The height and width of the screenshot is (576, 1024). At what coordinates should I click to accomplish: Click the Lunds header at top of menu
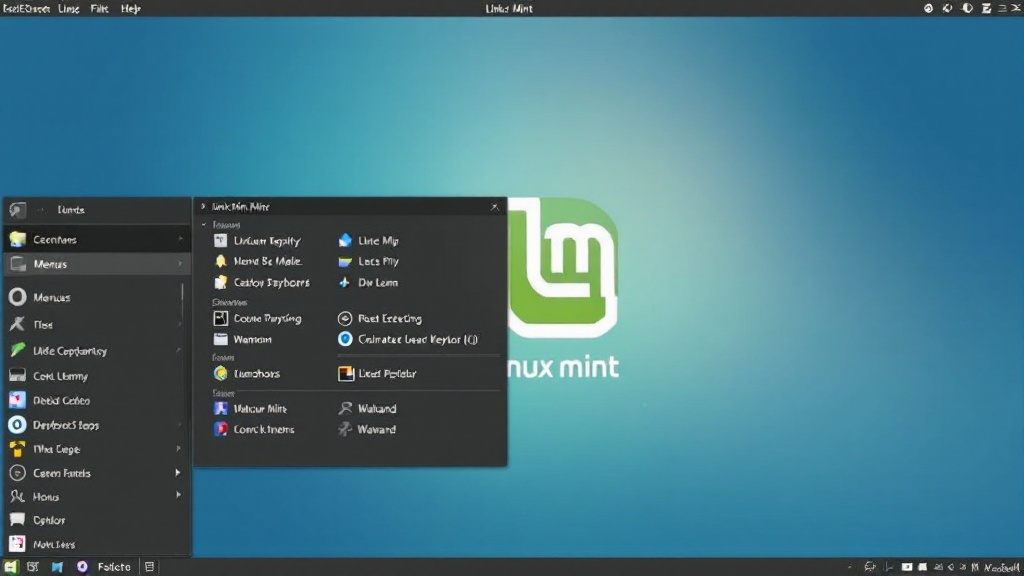point(71,210)
